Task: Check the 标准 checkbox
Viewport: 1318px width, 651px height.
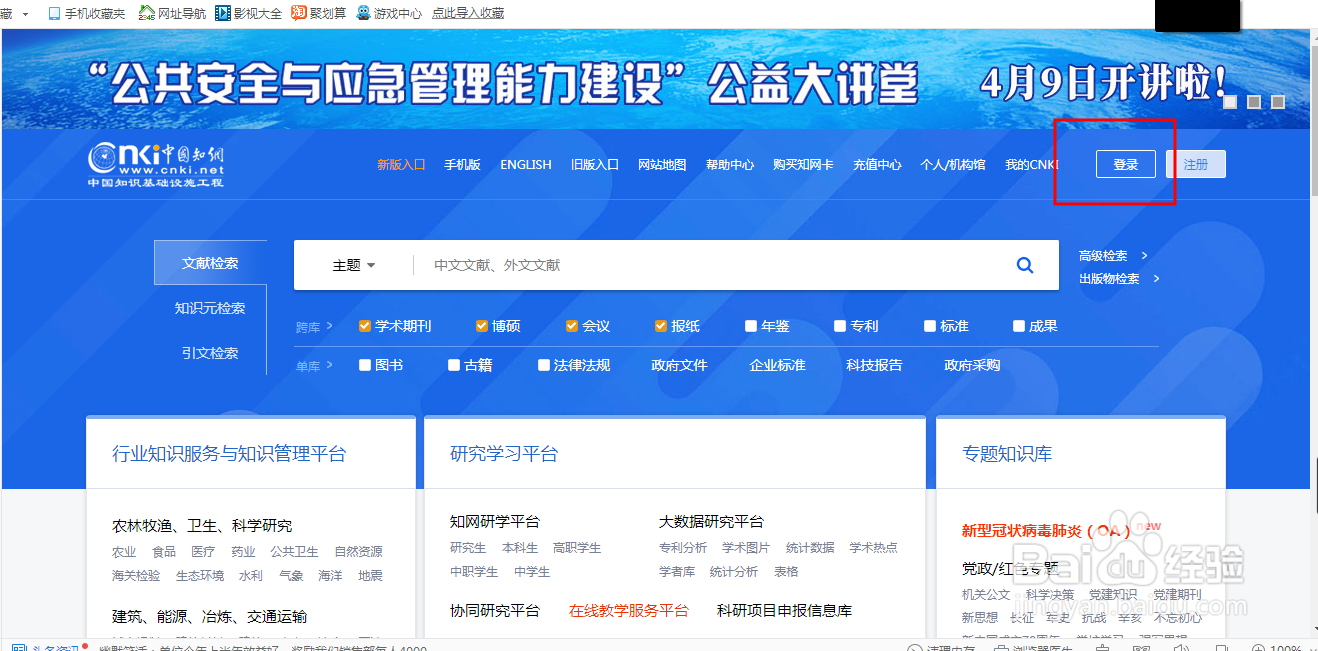Action: pos(930,326)
